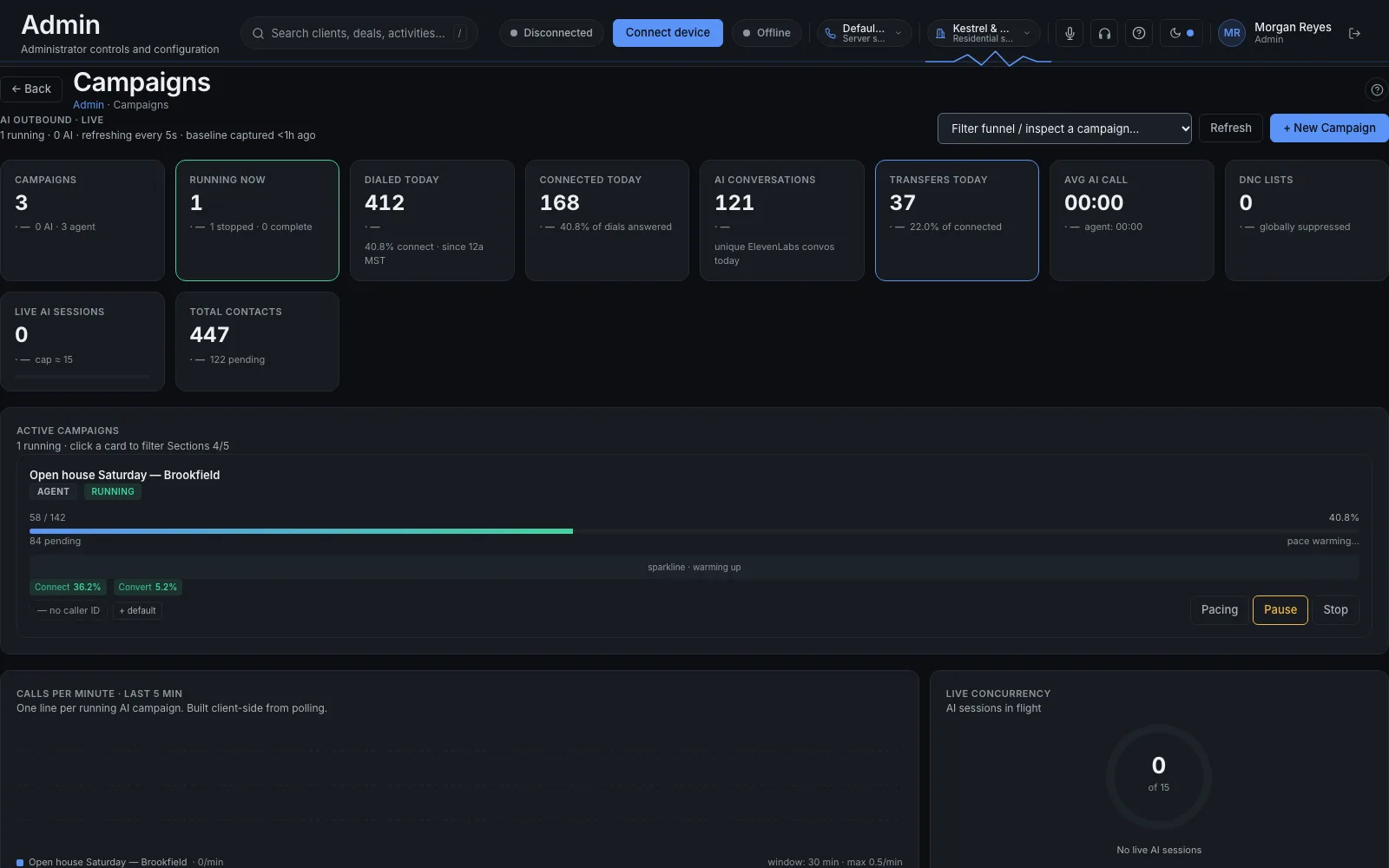Open the MR user avatar
This screenshot has height=868, width=1389.
(1232, 33)
